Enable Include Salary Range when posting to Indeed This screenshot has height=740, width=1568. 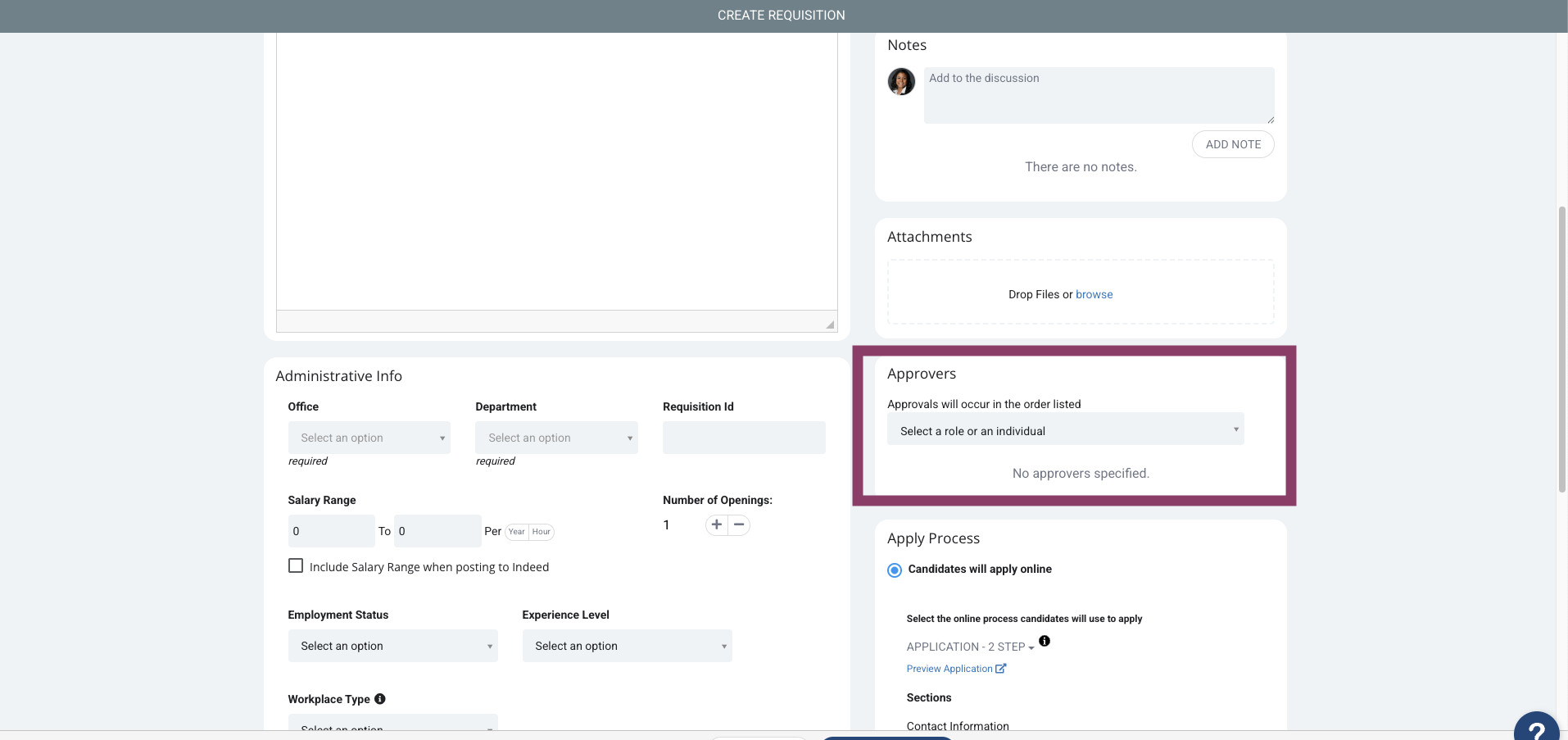[x=296, y=566]
